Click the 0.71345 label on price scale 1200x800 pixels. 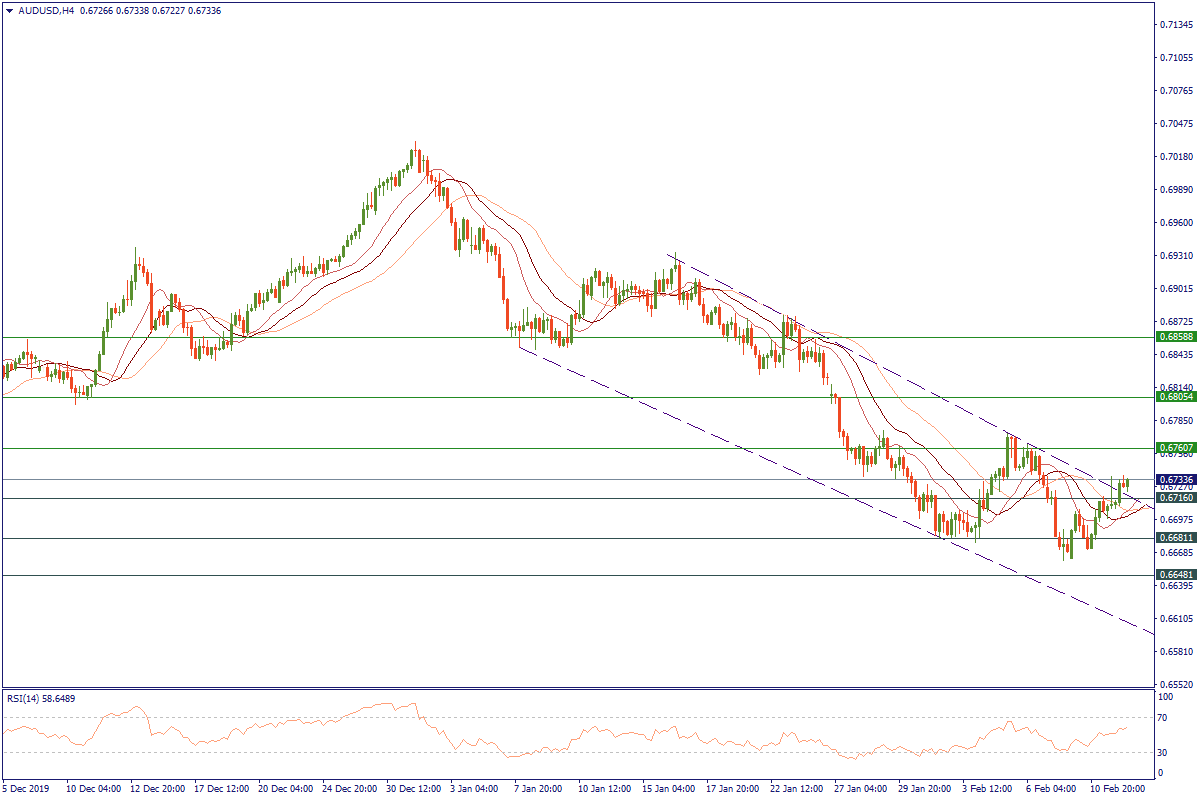[x=1177, y=24]
